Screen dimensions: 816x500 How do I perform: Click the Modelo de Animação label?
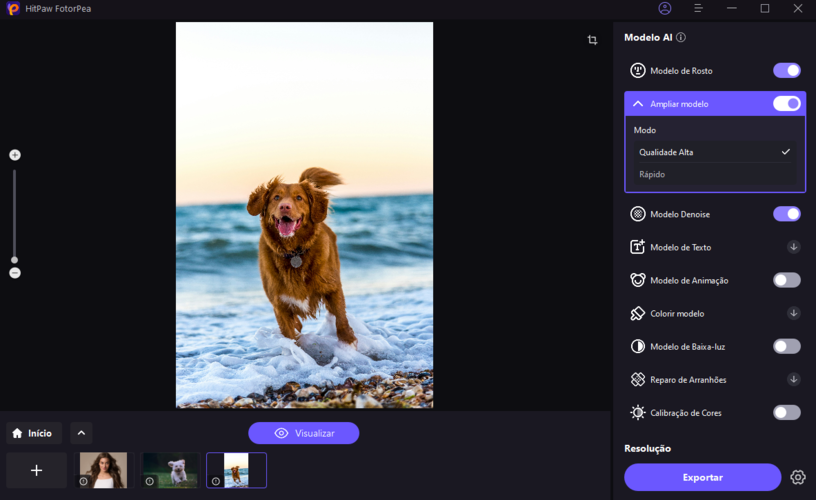point(689,280)
